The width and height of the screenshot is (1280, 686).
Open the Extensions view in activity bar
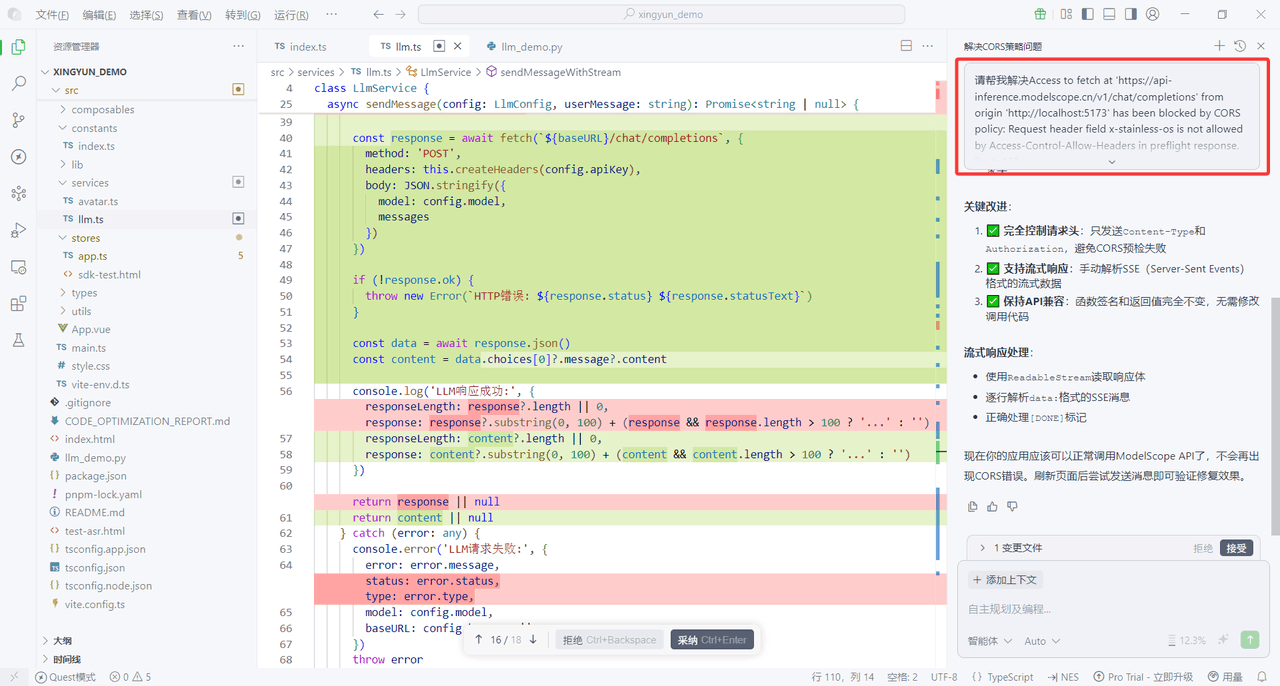click(x=18, y=304)
